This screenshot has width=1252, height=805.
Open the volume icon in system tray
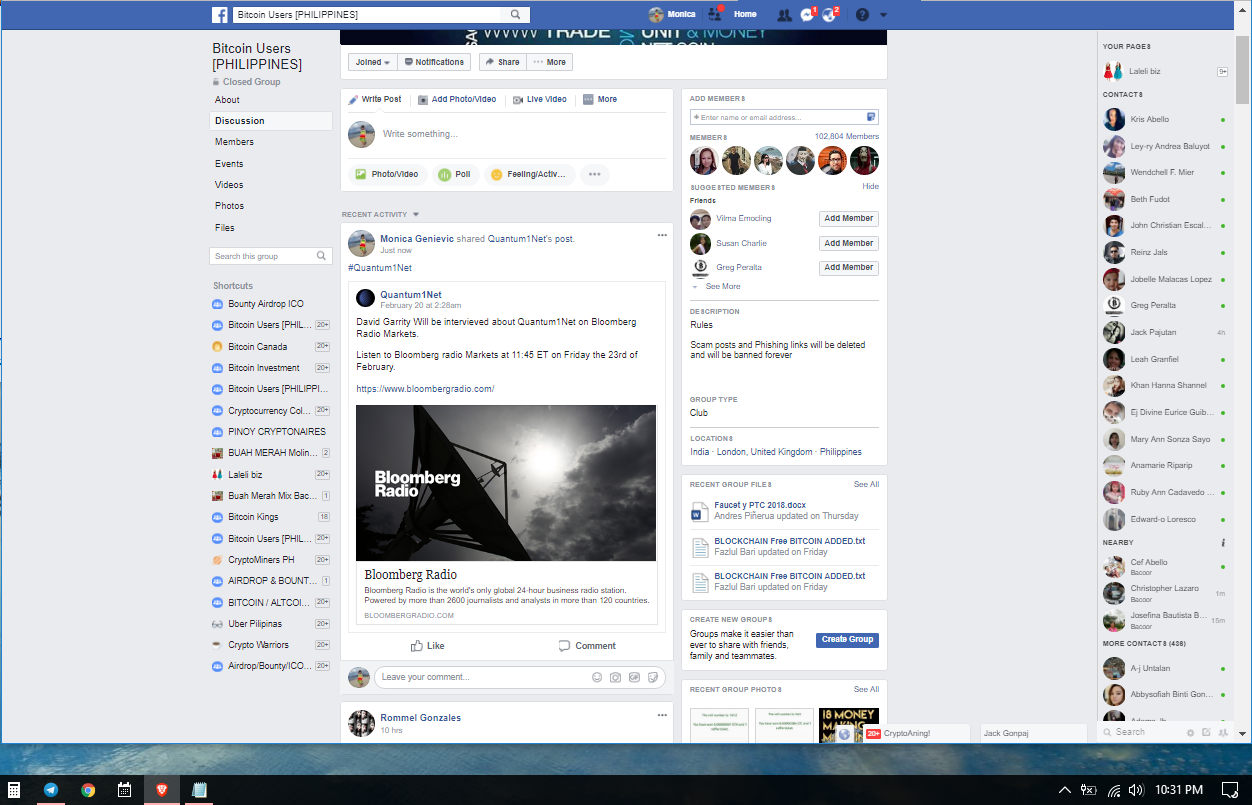1135,790
